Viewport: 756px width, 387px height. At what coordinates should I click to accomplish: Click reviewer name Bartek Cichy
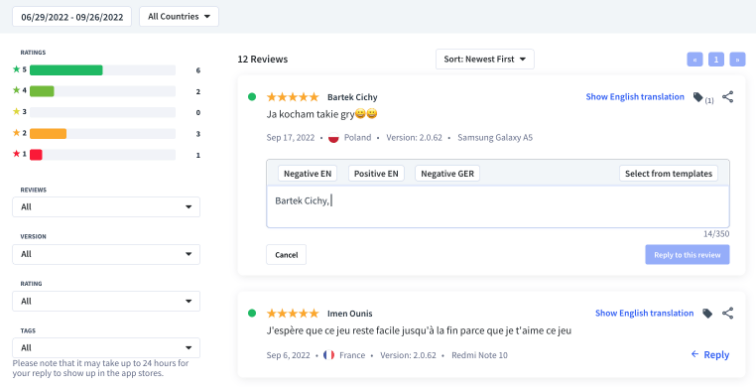(x=352, y=97)
